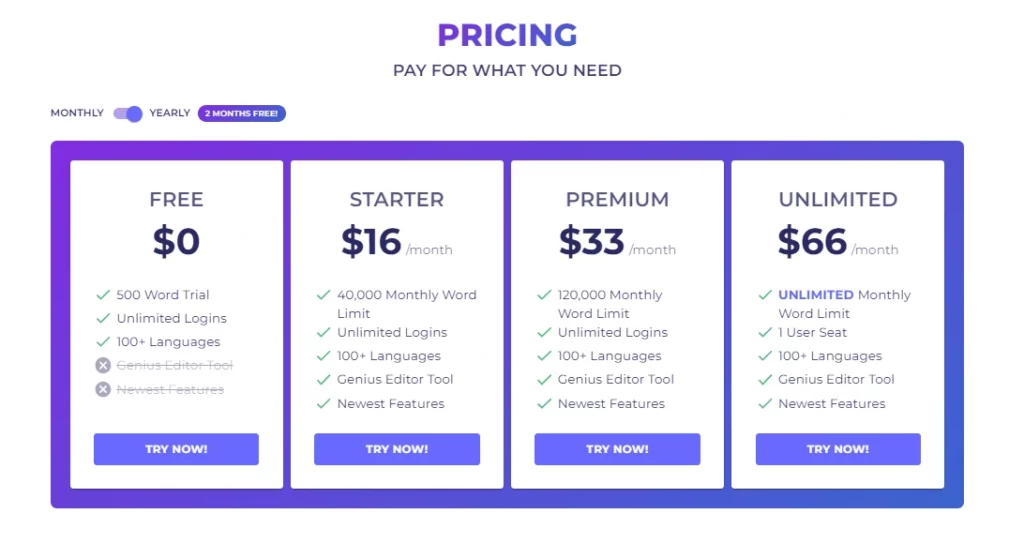1024x544 pixels.
Task: Click TRY NOW in the Unlimited plan
Action: click(838, 449)
